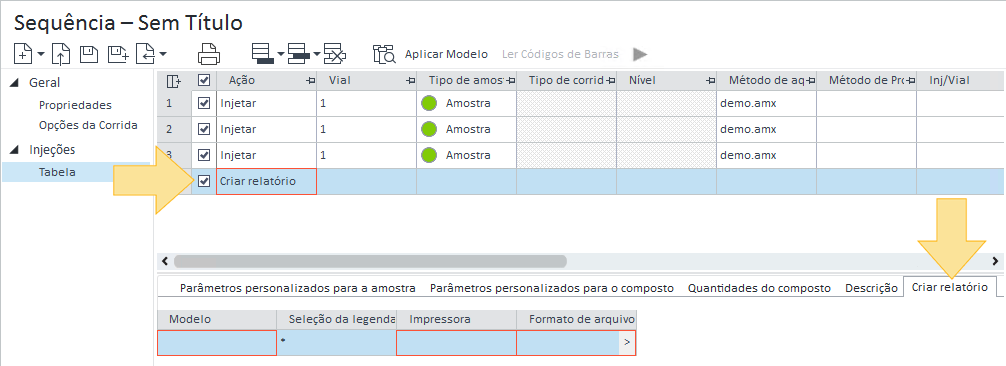Click the delete row icon
The image size is (1006, 366).
click(335, 54)
